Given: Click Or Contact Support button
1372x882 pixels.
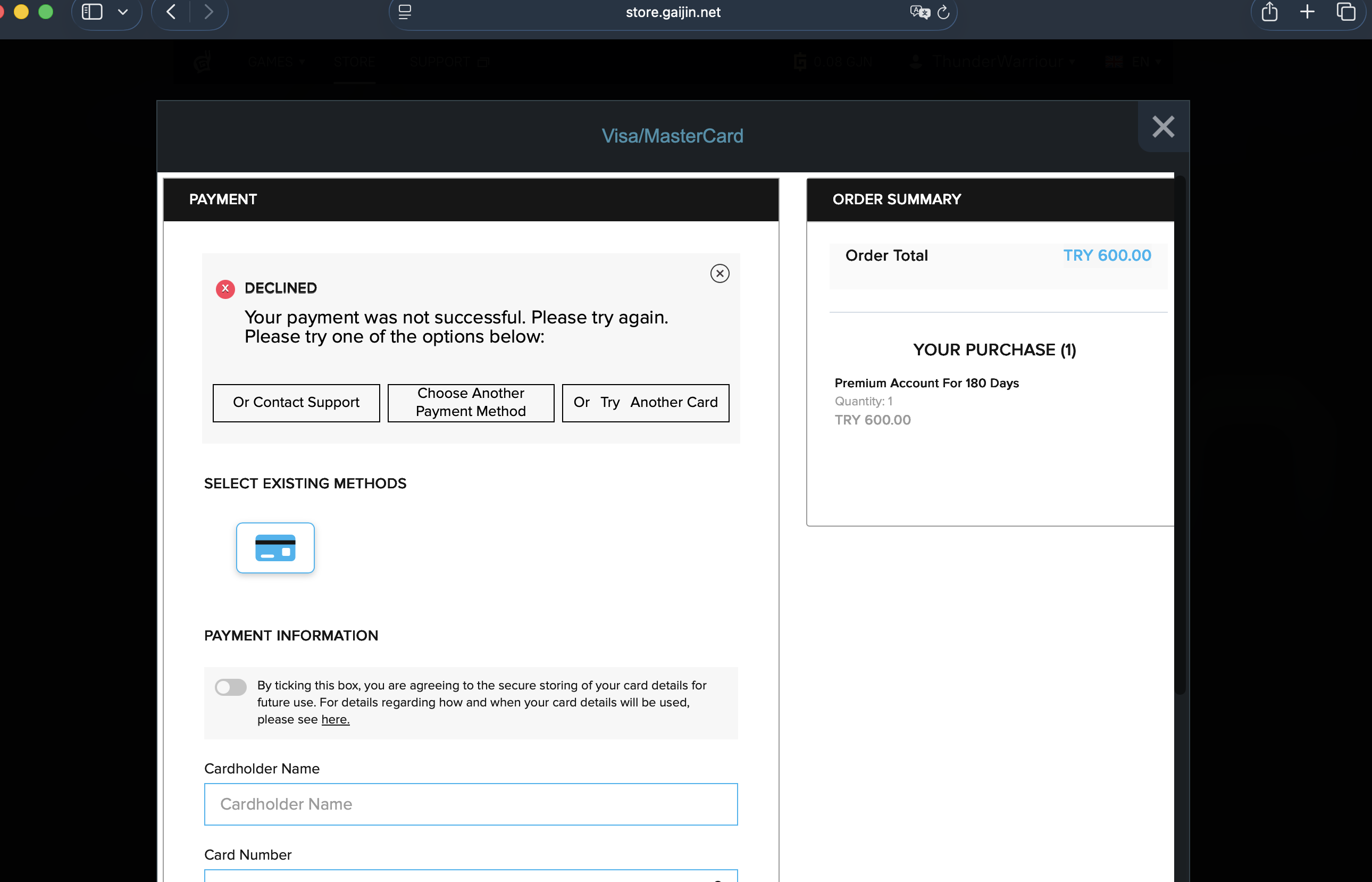Looking at the screenshot, I should [x=296, y=403].
